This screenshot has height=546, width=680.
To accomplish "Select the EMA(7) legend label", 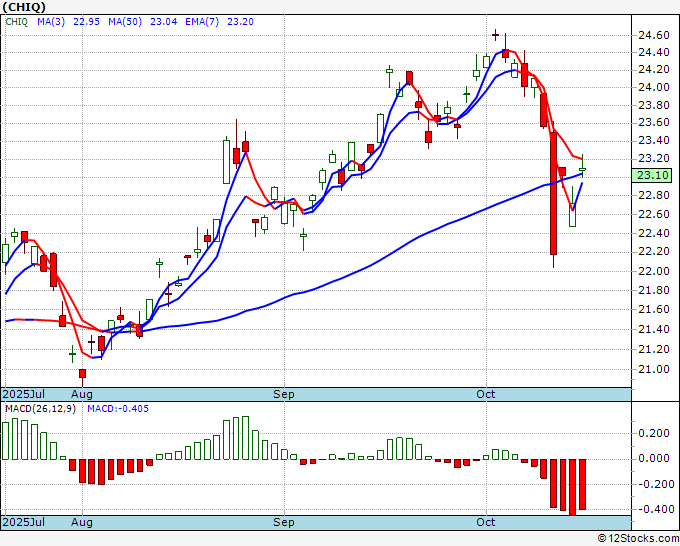I will point(202,22).
